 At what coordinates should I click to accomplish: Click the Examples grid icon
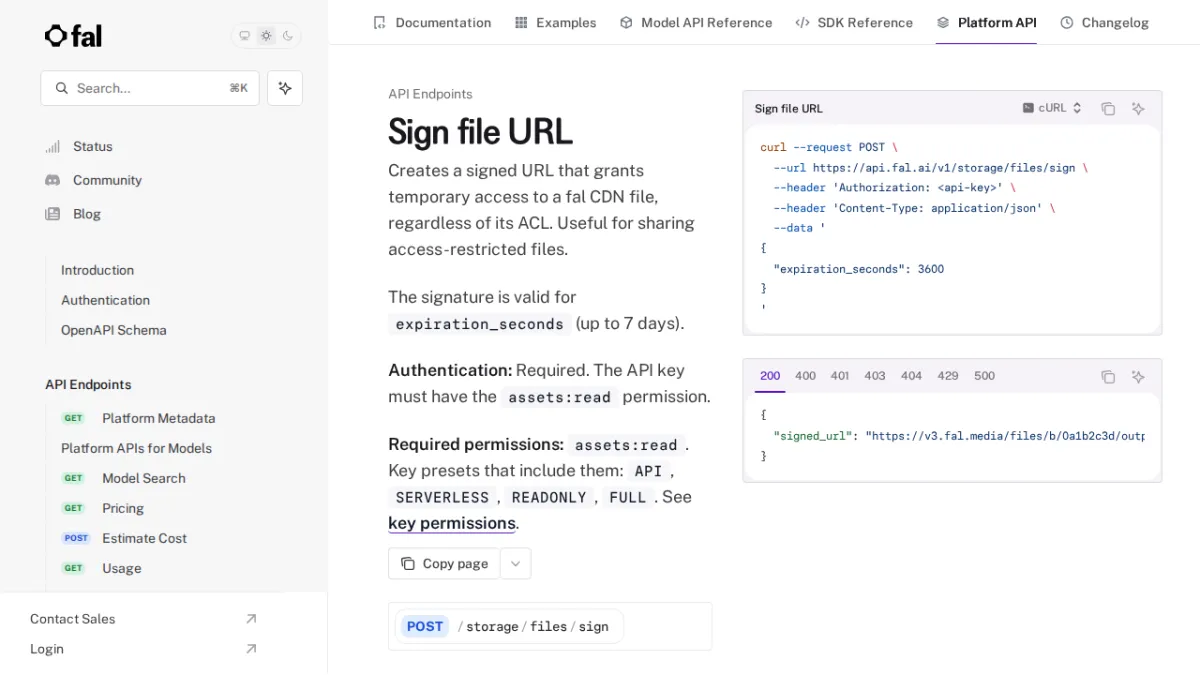pos(521,22)
